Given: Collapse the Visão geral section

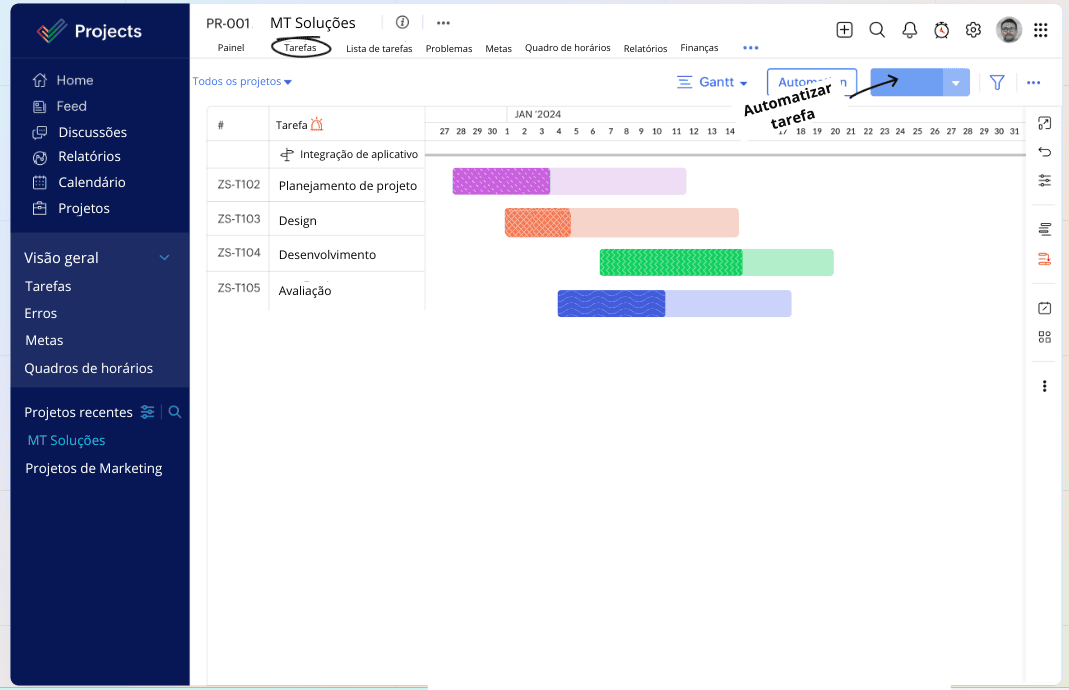Looking at the screenshot, I should (x=164, y=258).
